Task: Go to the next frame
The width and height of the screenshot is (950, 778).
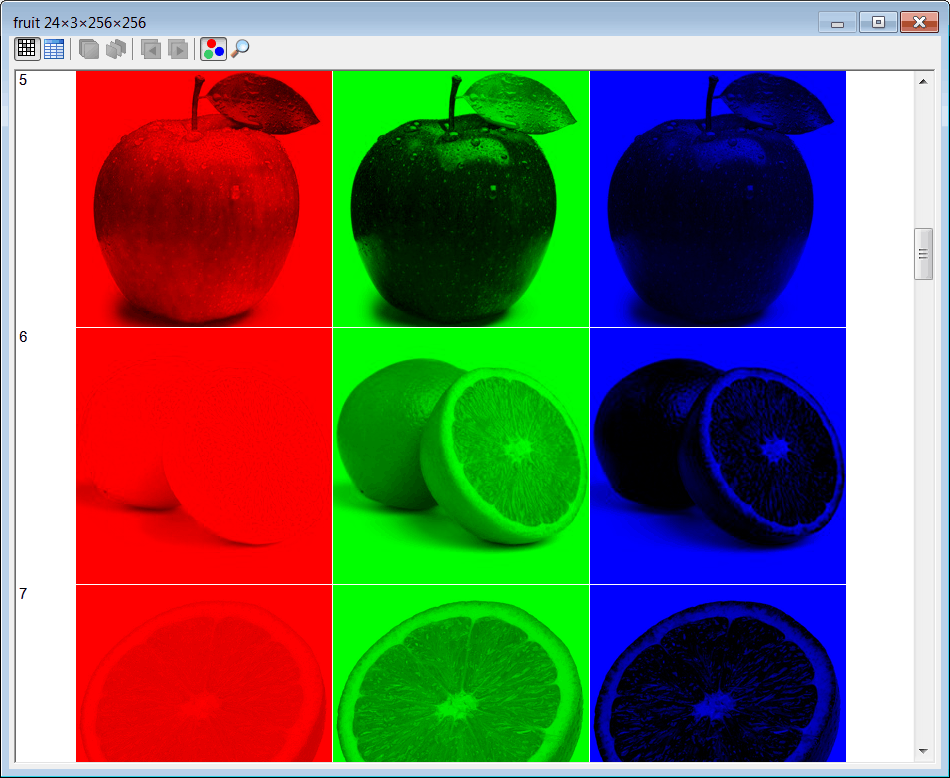Action: tap(178, 48)
